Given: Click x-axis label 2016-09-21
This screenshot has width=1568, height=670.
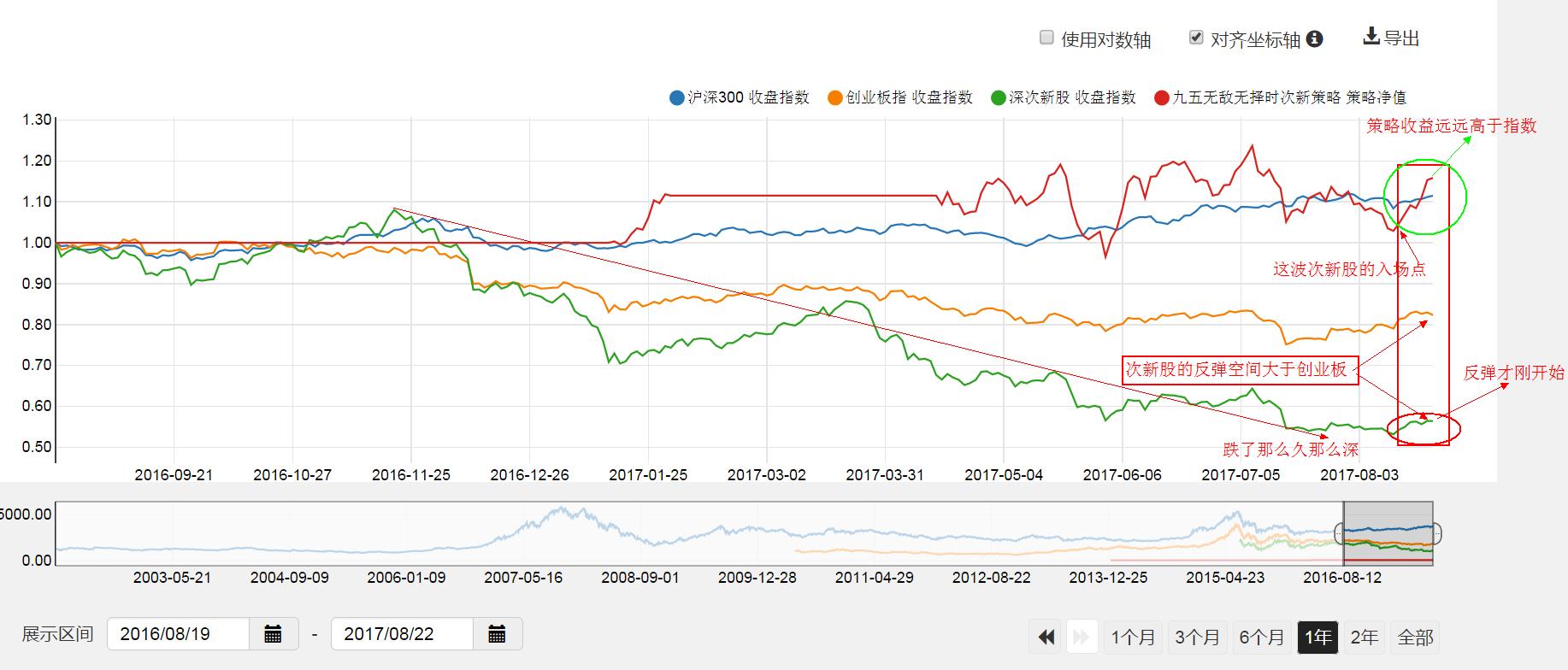Looking at the screenshot, I should (x=174, y=474).
